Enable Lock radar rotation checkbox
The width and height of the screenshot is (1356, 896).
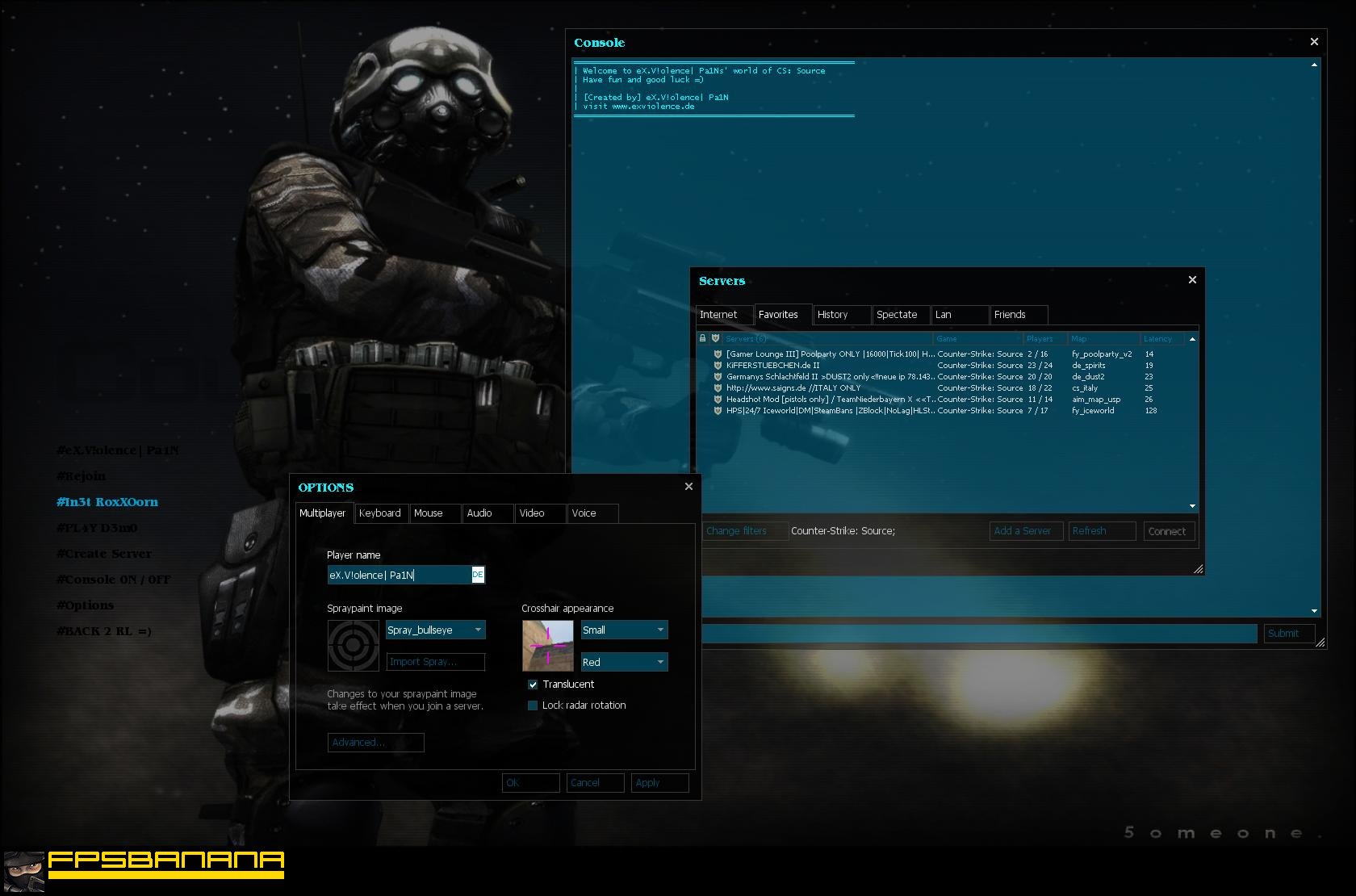click(x=533, y=705)
